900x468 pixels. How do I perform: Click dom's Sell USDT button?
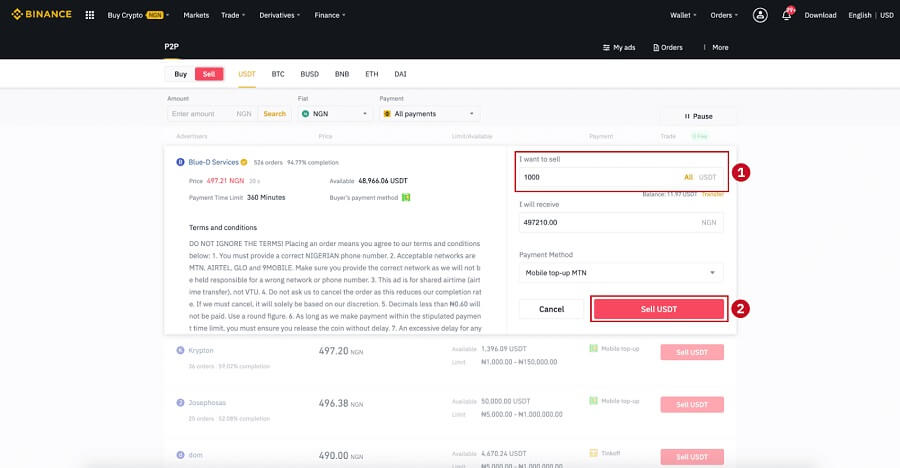[x=692, y=457]
